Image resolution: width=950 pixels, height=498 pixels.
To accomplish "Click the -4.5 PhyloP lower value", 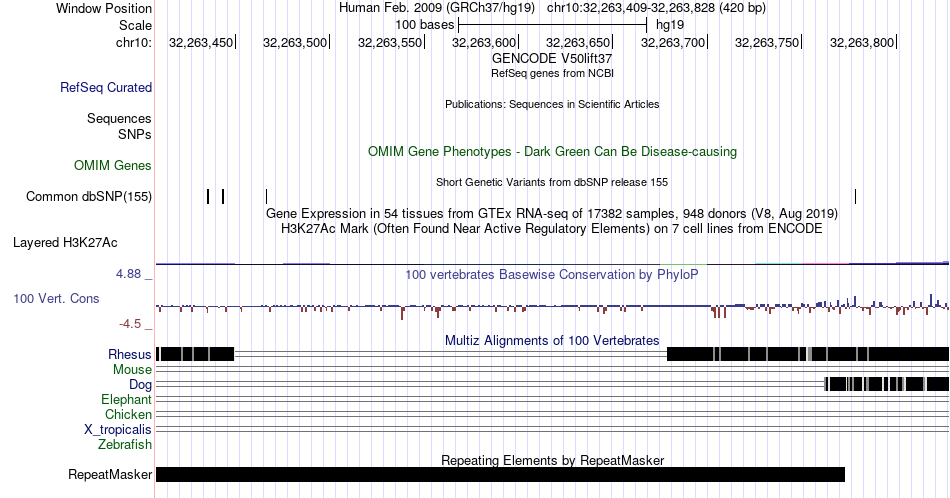I will [130, 324].
